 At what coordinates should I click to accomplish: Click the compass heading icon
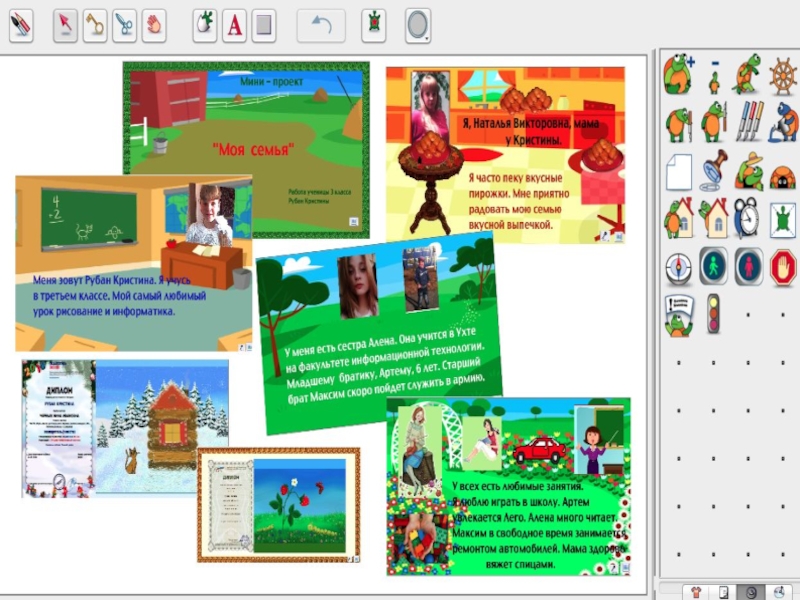tap(679, 268)
